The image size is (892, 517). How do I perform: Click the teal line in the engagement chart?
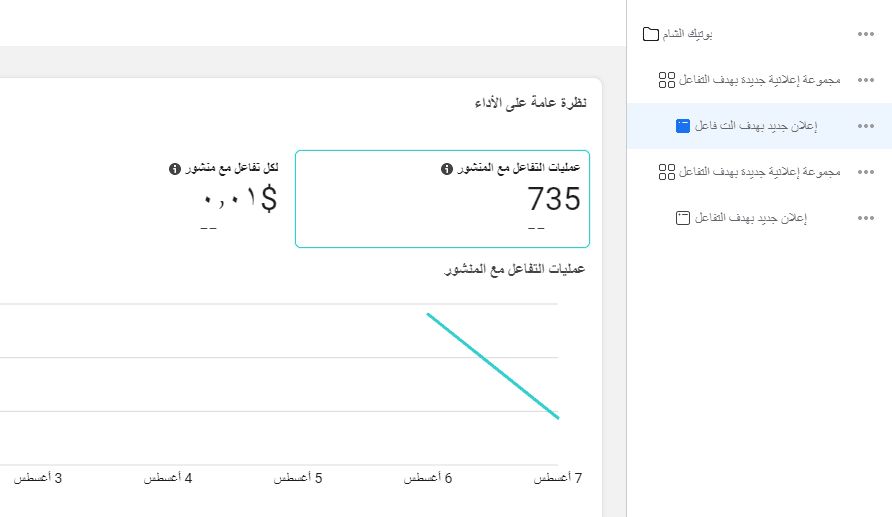(x=493, y=366)
